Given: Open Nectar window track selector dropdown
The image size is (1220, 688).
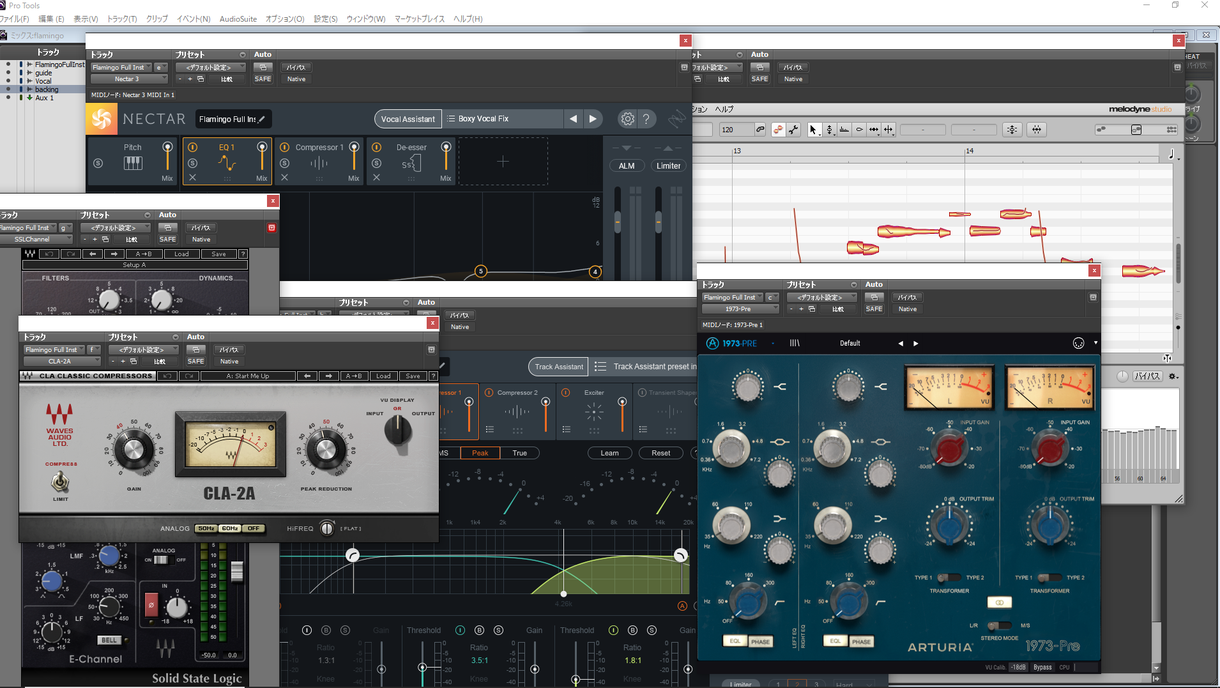Looking at the screenshot, I should [x=119, y=67].
